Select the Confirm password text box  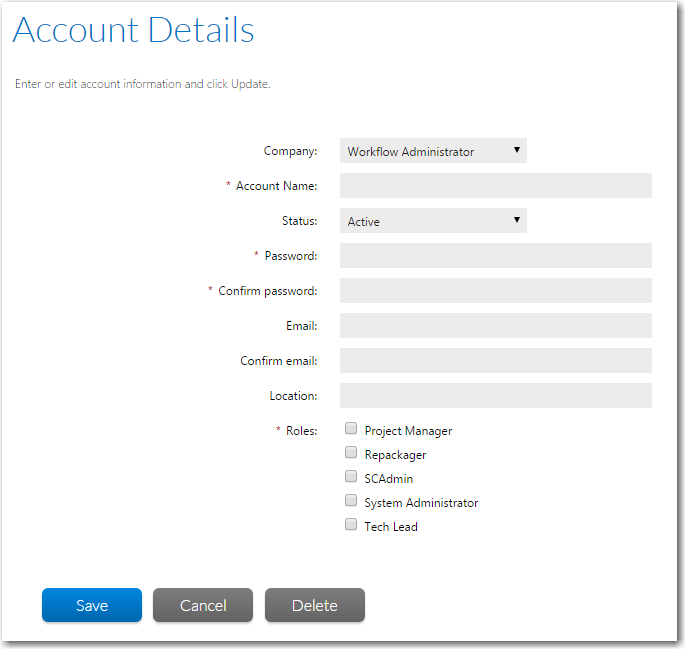pos(495,291)
